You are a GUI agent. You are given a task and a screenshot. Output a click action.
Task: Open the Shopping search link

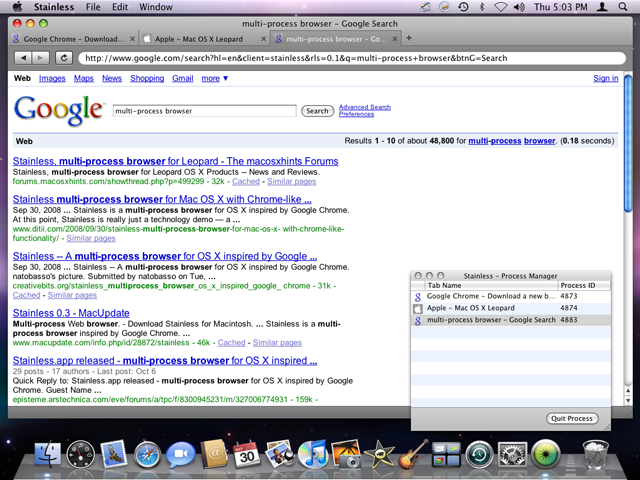[x=147, y=78]
